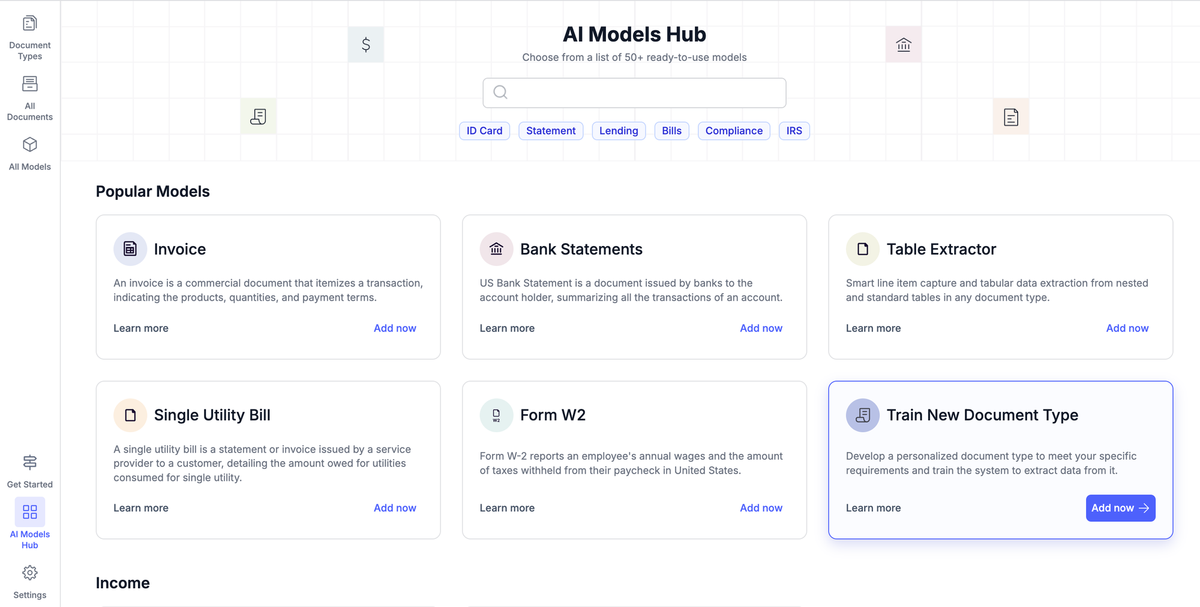Click Add now on the Invoice card
Screen dimensions: 1200x607
[x=395, y=327]
